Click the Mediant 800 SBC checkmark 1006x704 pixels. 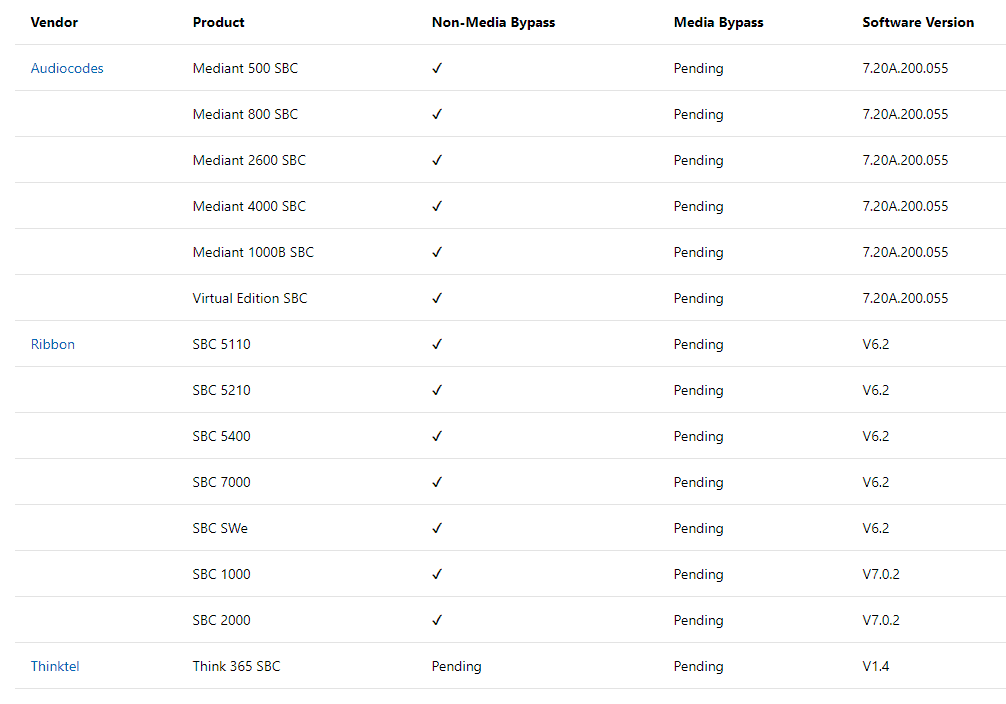[437, 115]
